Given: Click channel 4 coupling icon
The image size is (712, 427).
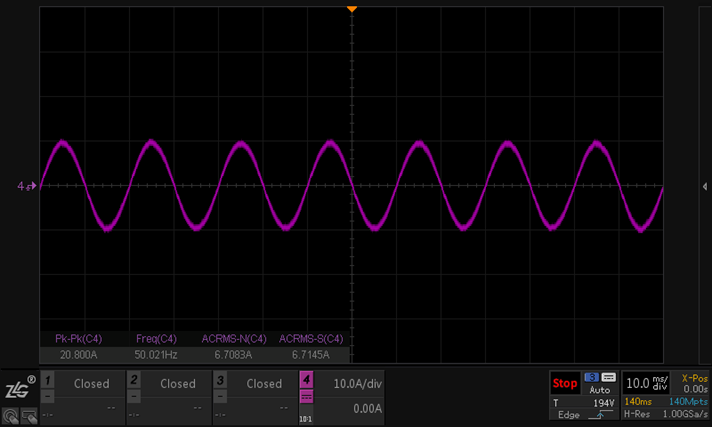Looking at the screenshot, I should [x=306, y=397].
